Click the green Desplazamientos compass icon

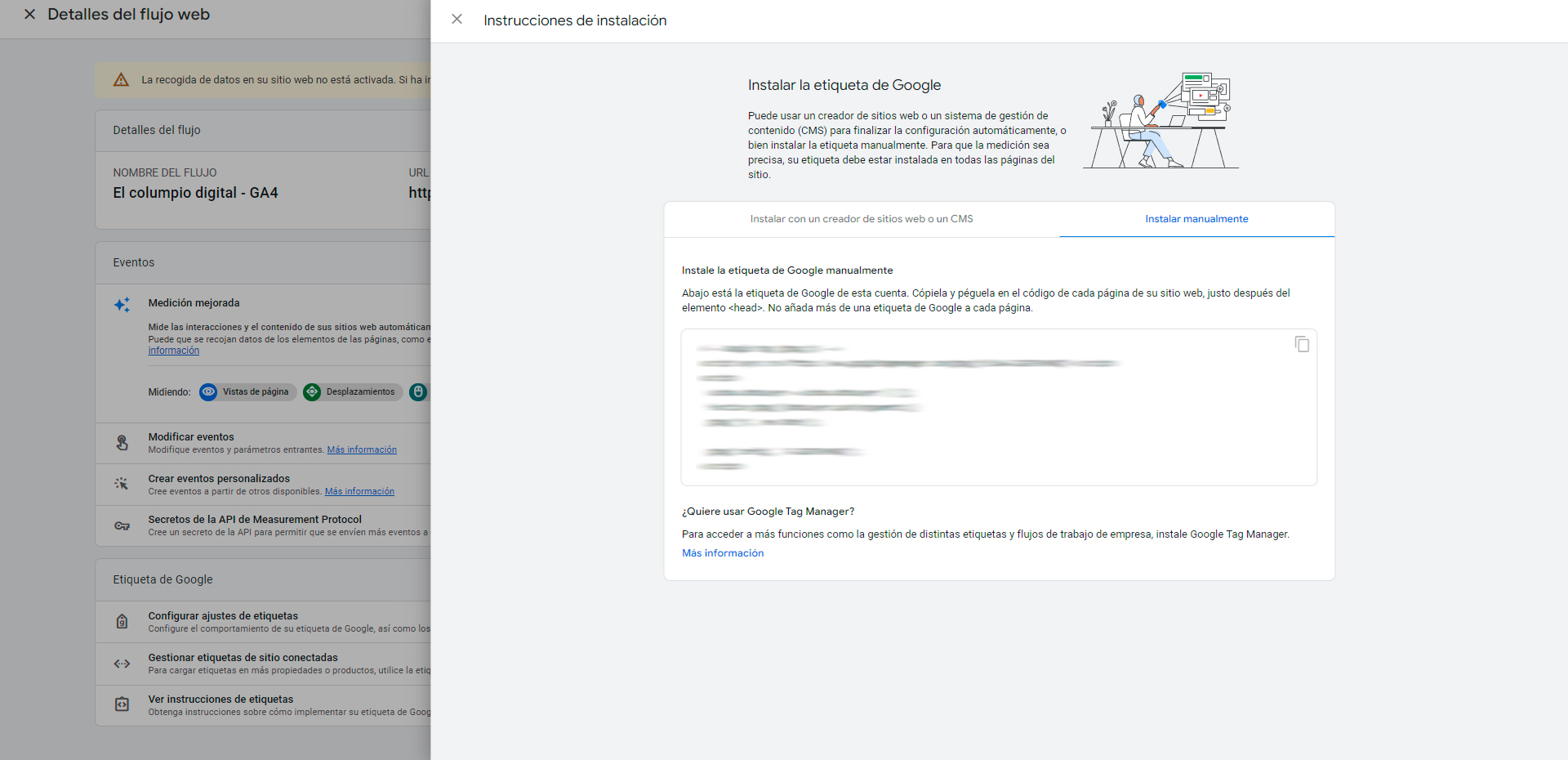(312, 392)
